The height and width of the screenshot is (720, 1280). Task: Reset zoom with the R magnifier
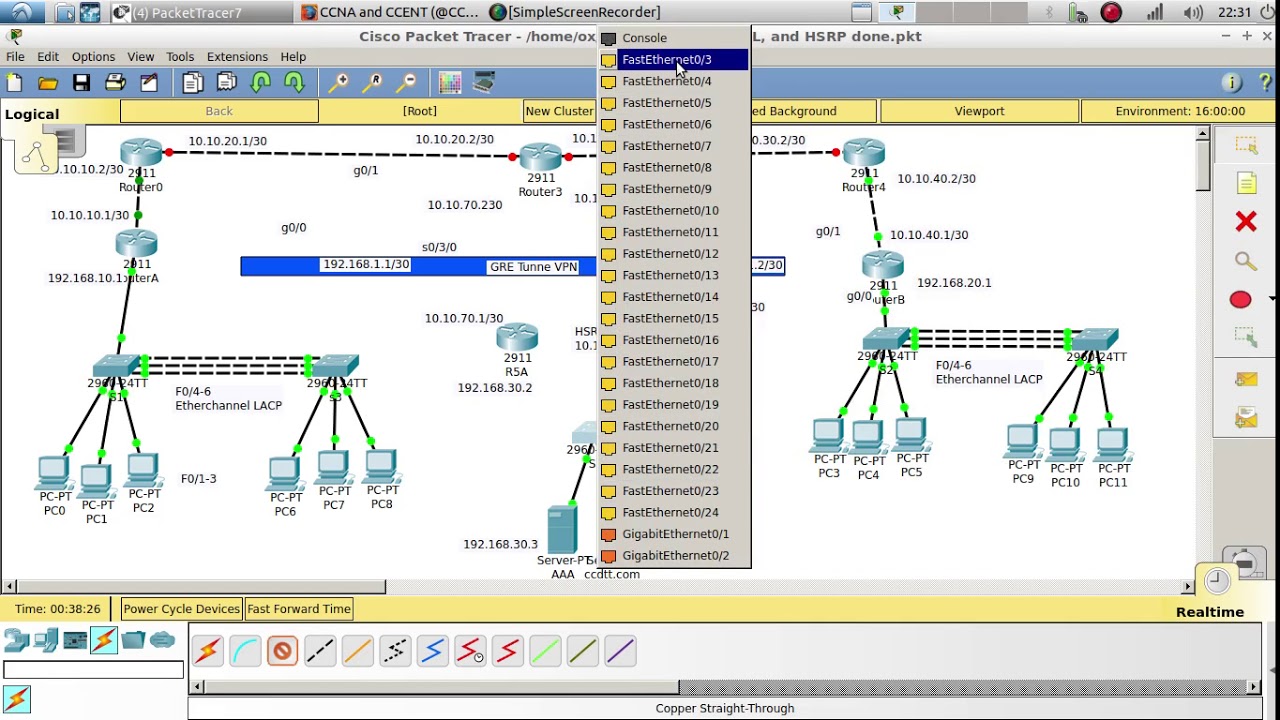373,83
